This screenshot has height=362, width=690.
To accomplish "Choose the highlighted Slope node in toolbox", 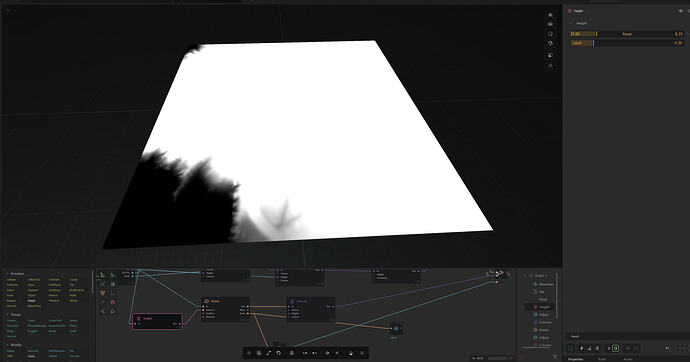I will click(32, 301).
